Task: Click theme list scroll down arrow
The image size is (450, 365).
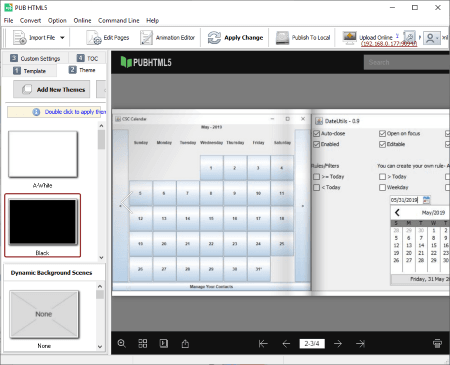Action: (x=101, y=258)
